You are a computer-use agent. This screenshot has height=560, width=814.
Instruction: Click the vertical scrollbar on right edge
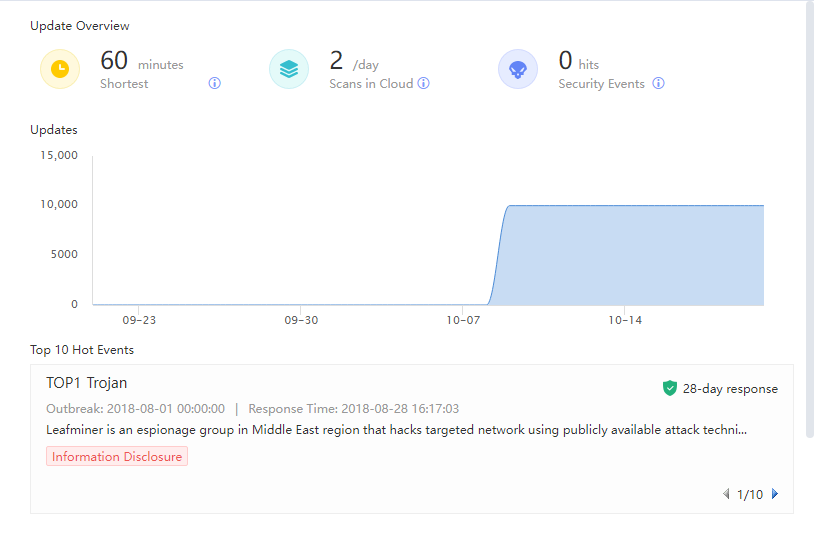coord(808,220)
